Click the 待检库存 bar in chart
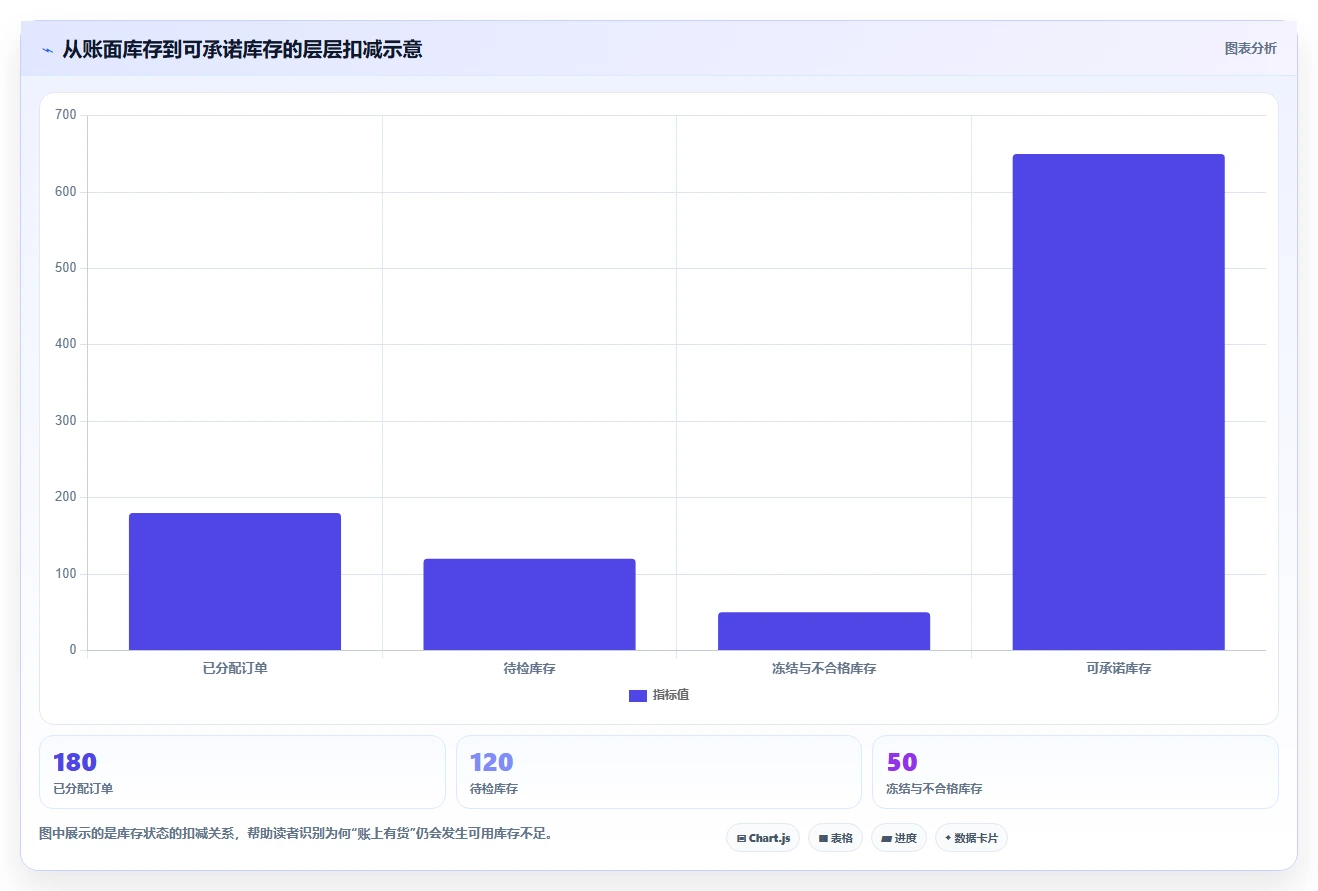This screenshot has width=1318, height=891. (529, 604)
